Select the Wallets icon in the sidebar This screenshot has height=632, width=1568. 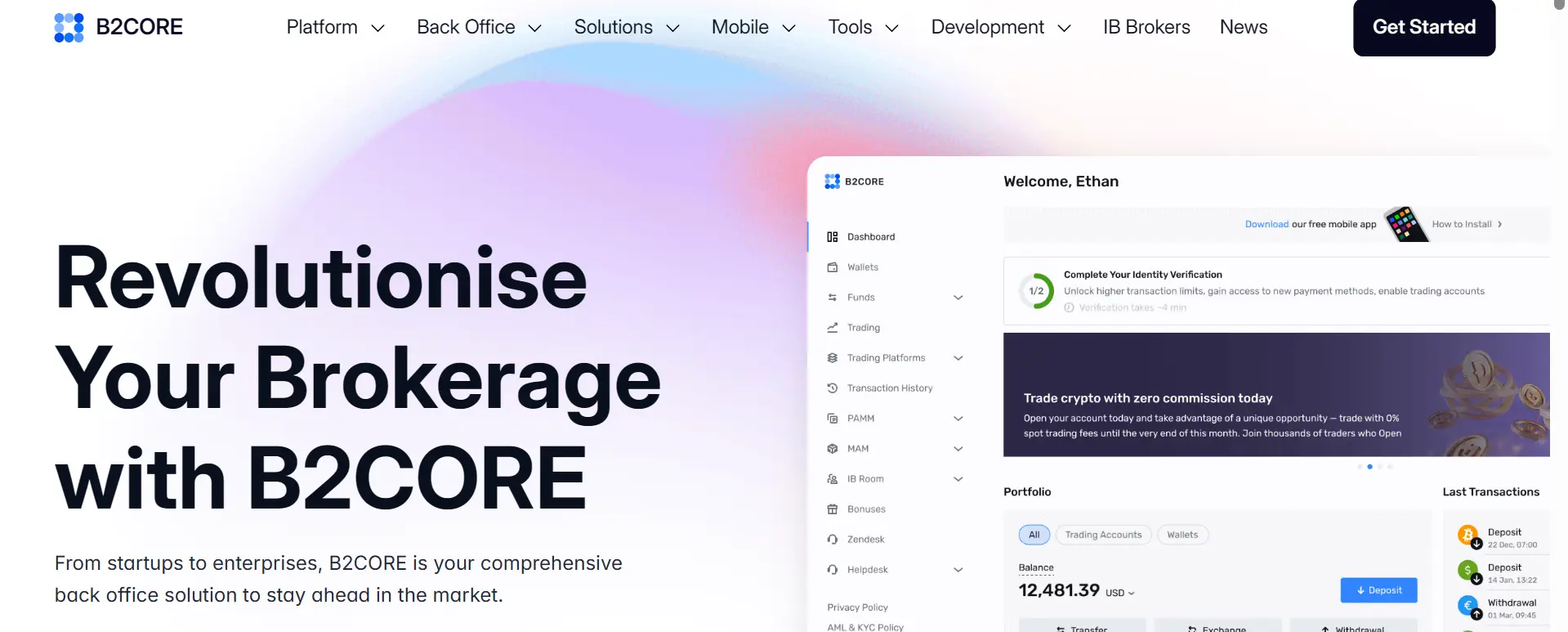(832, 267)
